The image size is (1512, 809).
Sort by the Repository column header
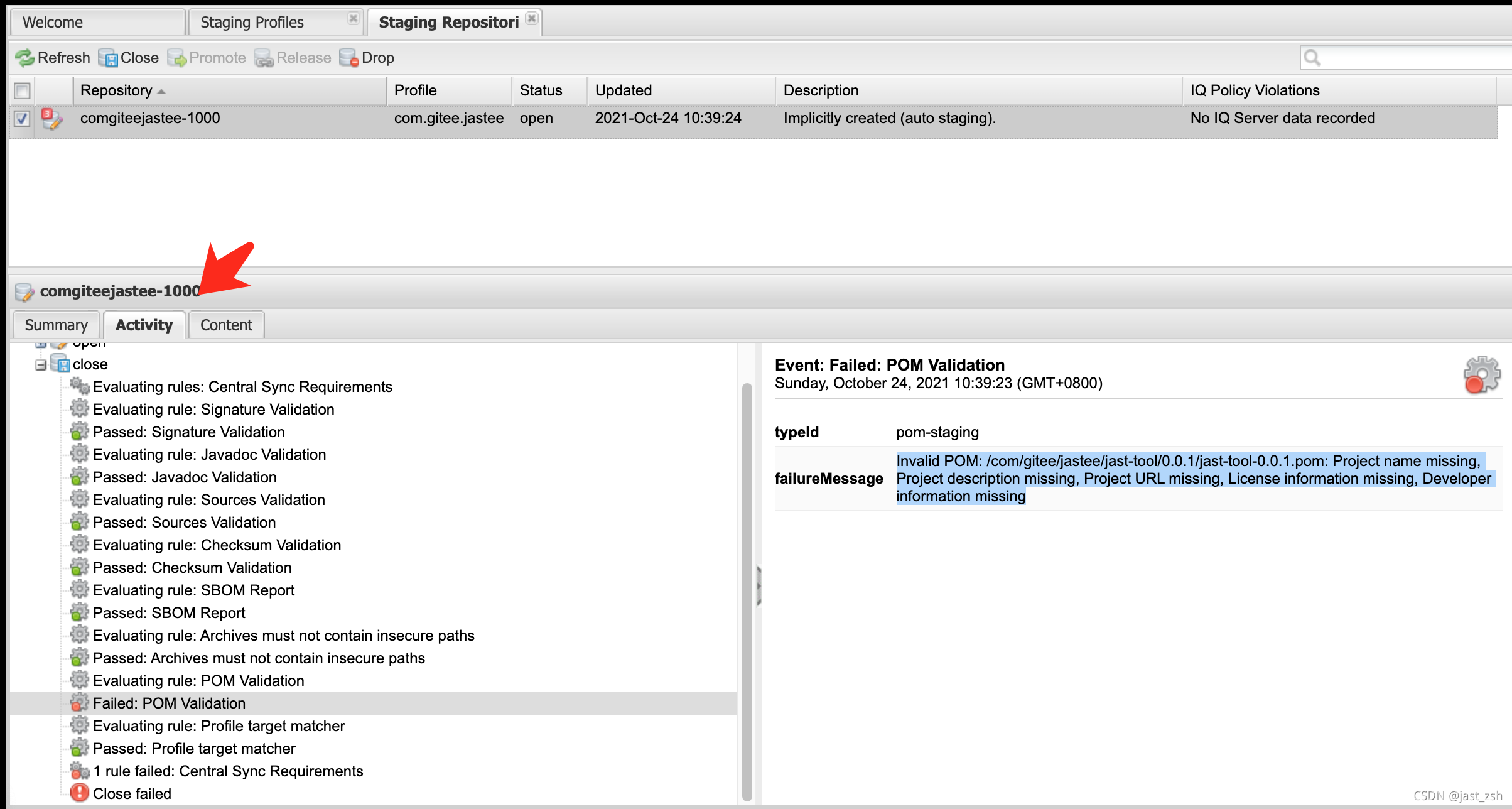point(117,90)
